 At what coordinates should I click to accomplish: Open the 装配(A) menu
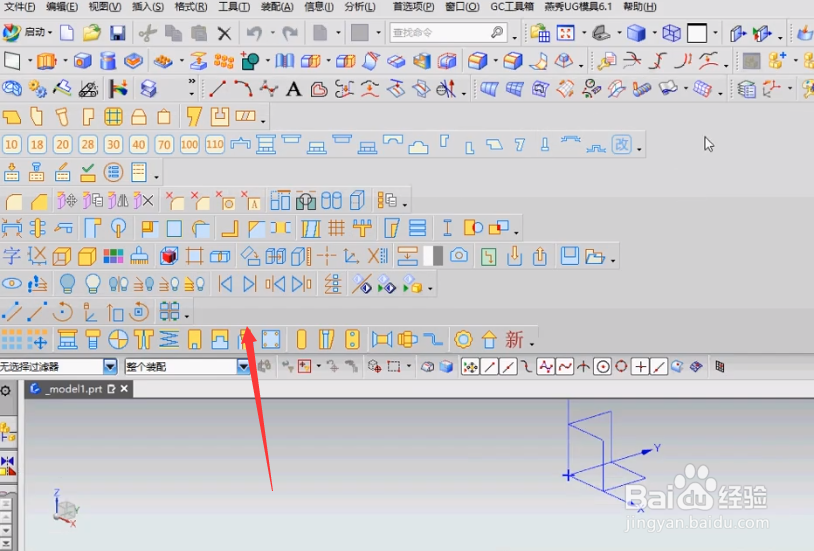[277, 7]
